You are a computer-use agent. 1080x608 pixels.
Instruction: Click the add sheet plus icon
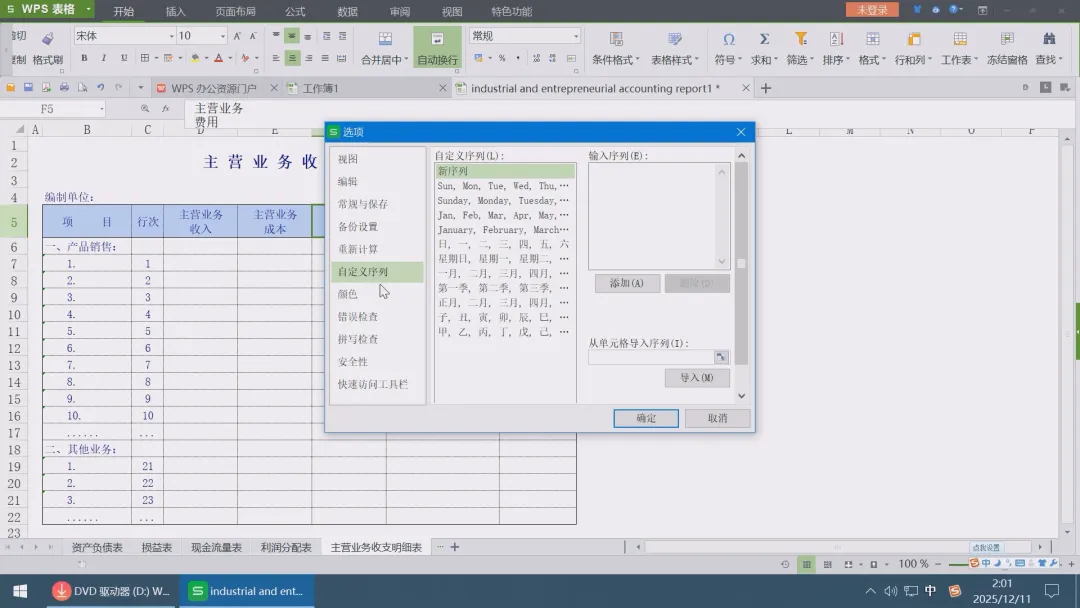pos(455,547)
